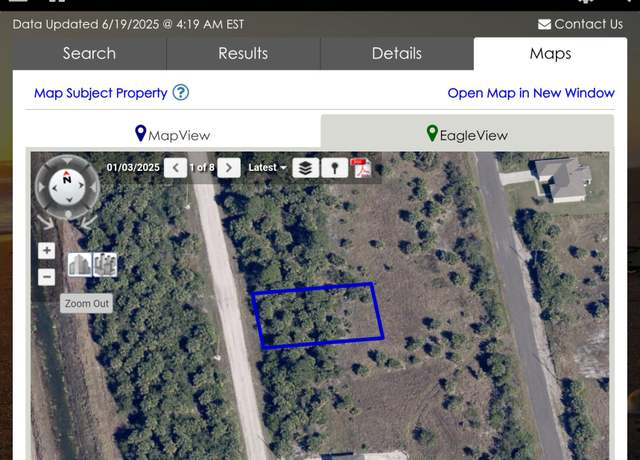Click the help question mark icon
This screenshot has height=460, width=640.
181,92
